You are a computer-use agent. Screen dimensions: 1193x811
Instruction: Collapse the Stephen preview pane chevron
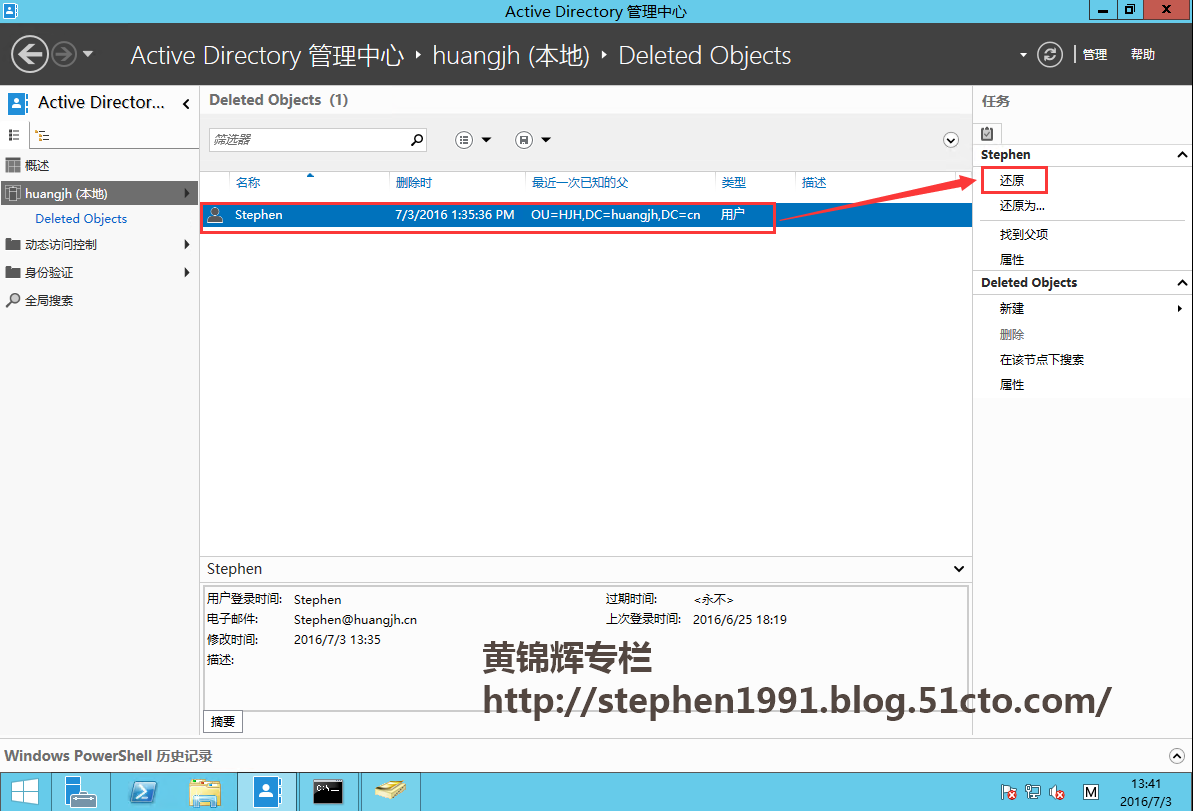[959, 569]
